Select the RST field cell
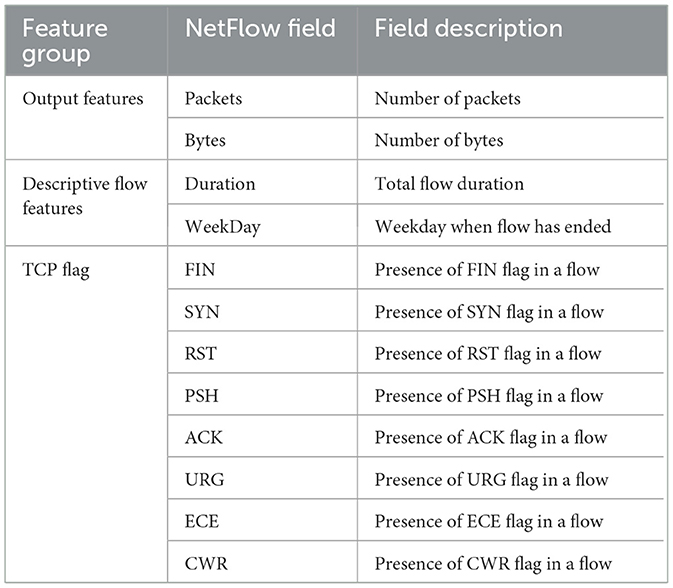 [201, 353]
